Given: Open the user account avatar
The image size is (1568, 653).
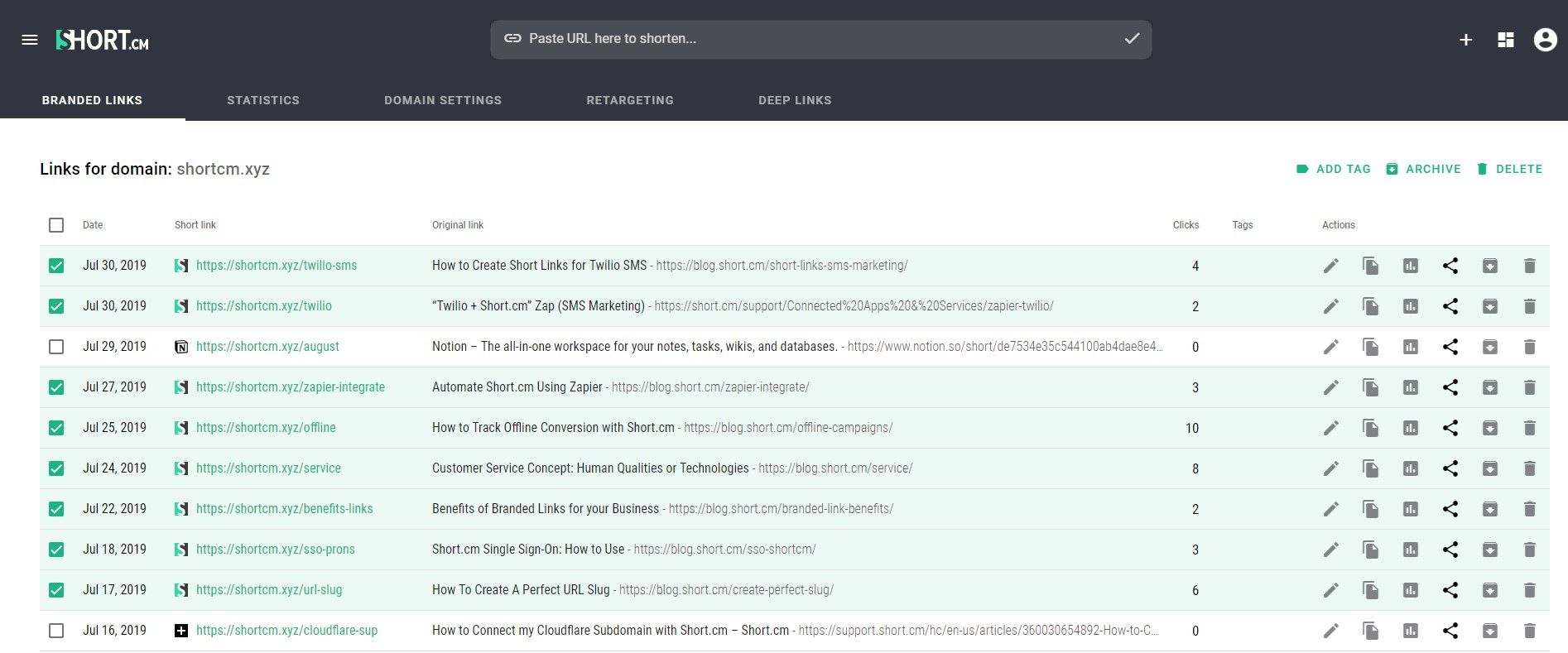Looking at the screenshot, I should pos(1545,40).
